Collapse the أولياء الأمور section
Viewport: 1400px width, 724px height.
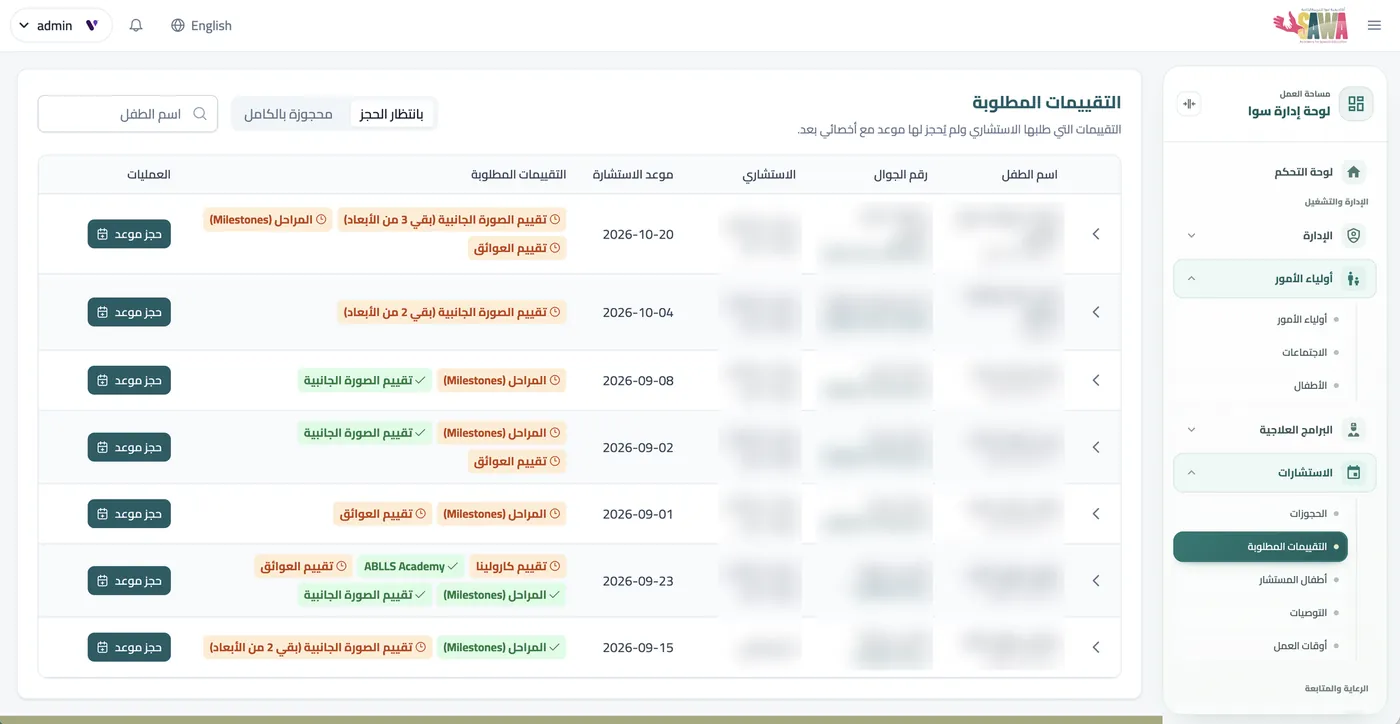pyautogui.click(x=1273, y=279)
